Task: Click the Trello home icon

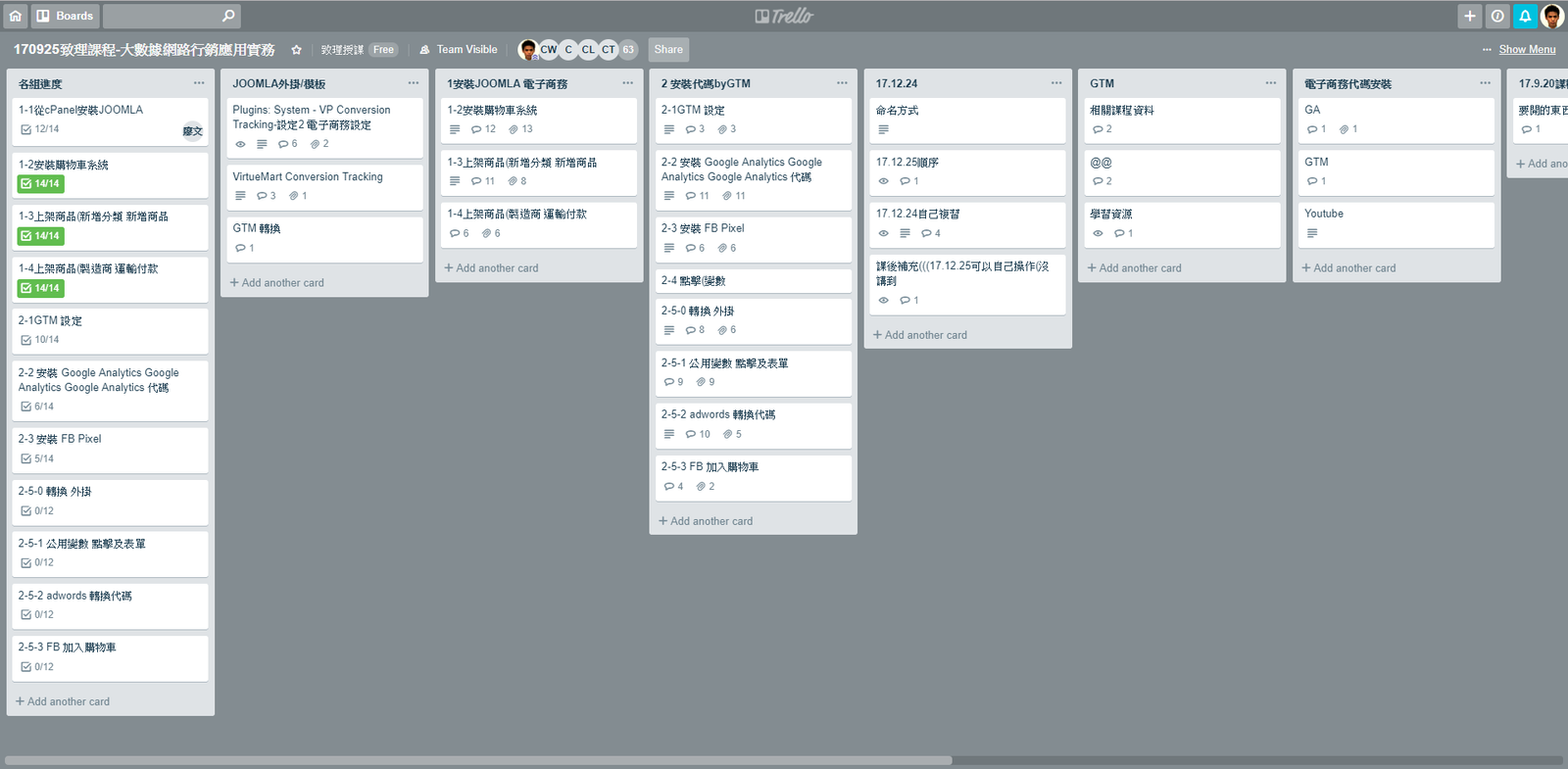Action: [15, 16]
